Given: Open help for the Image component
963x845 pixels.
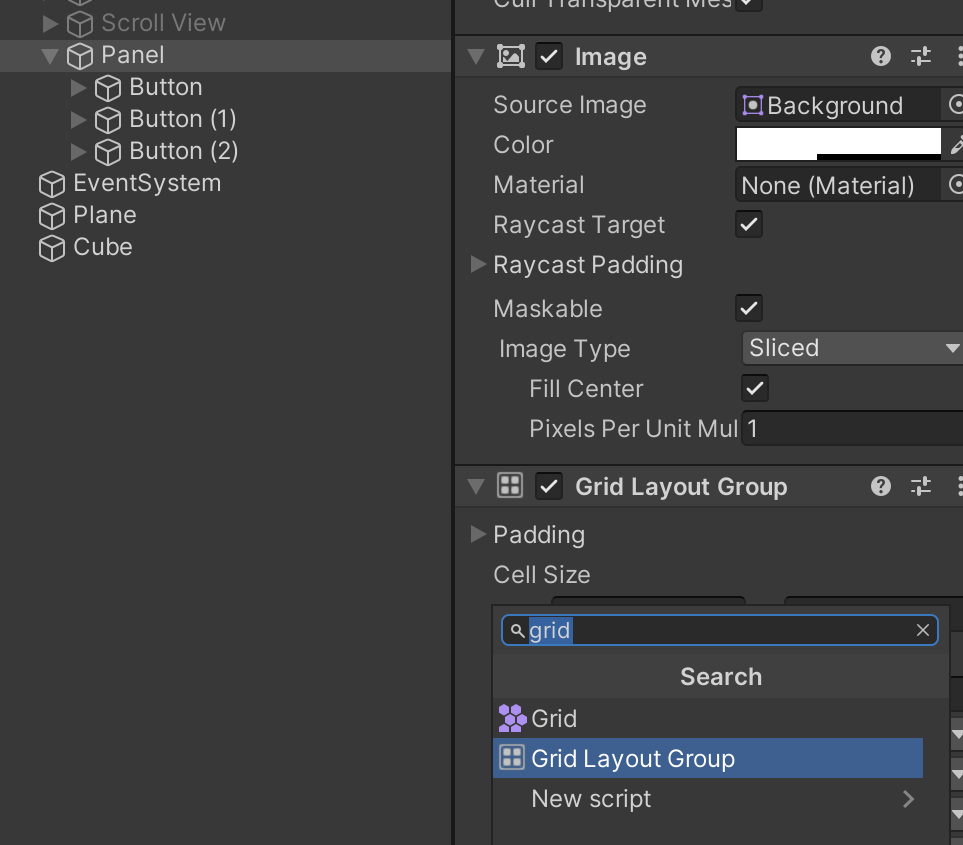Looking at the screenshot, I should coord(881,57).
